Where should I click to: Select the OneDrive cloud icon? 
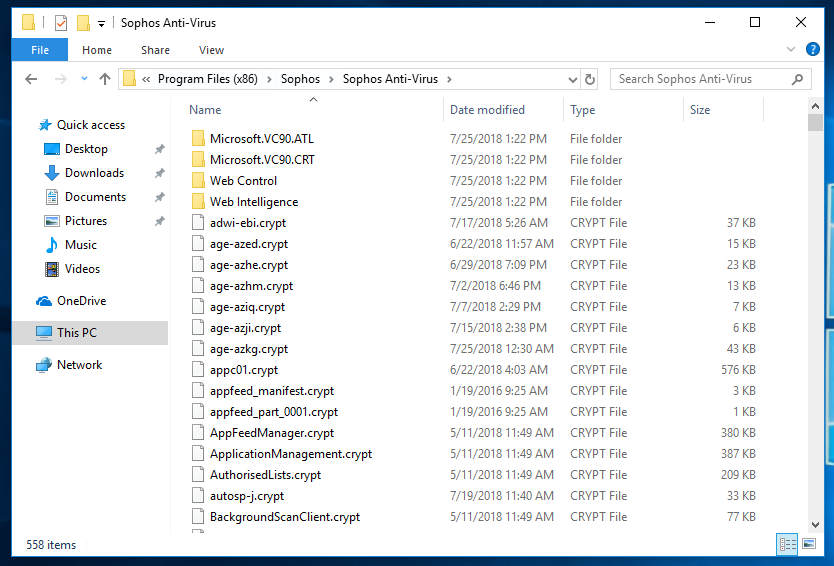[44, 301]
